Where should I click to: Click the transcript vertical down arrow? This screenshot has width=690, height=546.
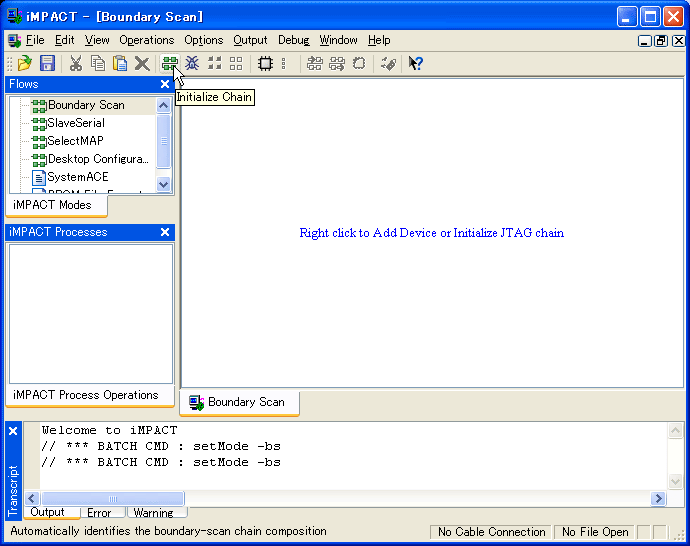pyautogui.click(x=675, y=481)
